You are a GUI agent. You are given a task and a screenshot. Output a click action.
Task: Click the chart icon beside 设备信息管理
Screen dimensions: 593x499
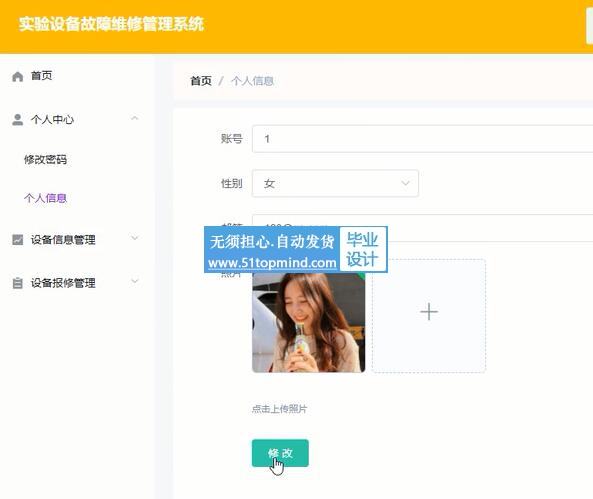click(17, 240)
